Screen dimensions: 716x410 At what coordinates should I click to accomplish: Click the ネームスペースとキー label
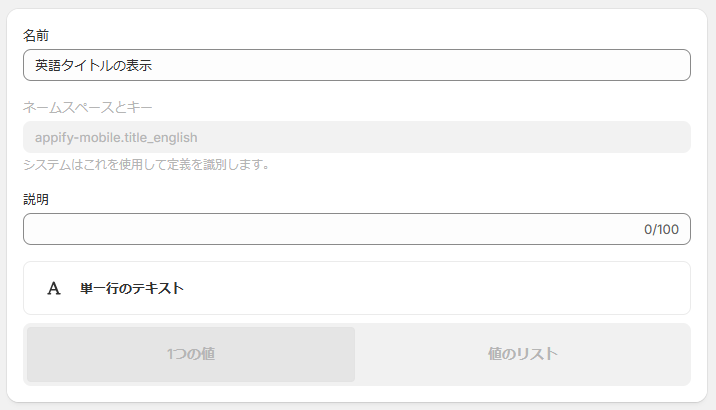point(88,107)
